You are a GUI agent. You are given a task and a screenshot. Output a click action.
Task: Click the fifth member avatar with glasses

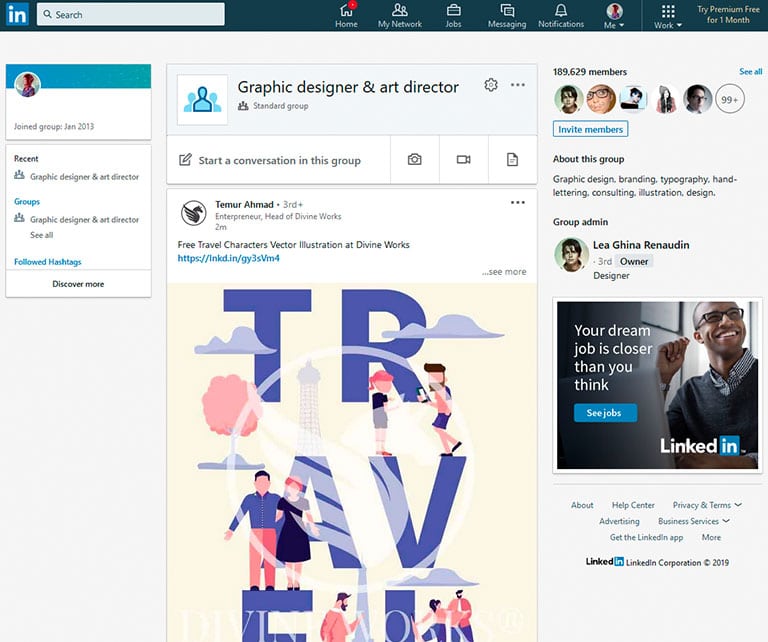pos(698,99)
